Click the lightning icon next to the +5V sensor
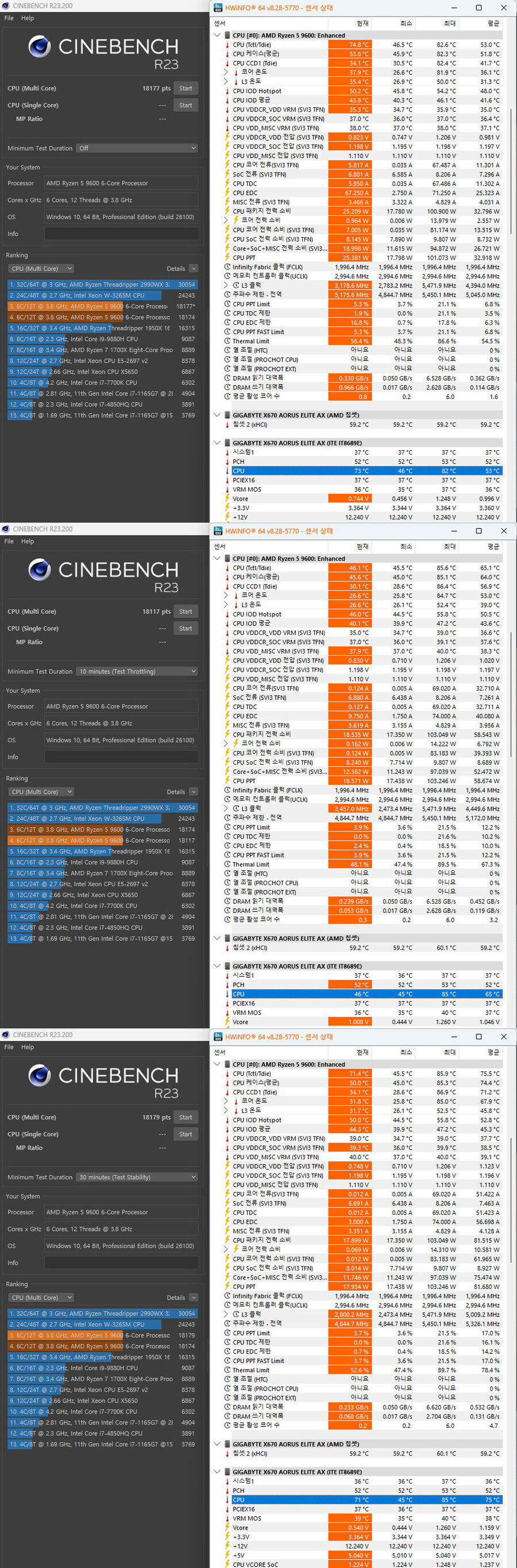This screenshot has width=517, height=1568. [x=227, y=1555]
